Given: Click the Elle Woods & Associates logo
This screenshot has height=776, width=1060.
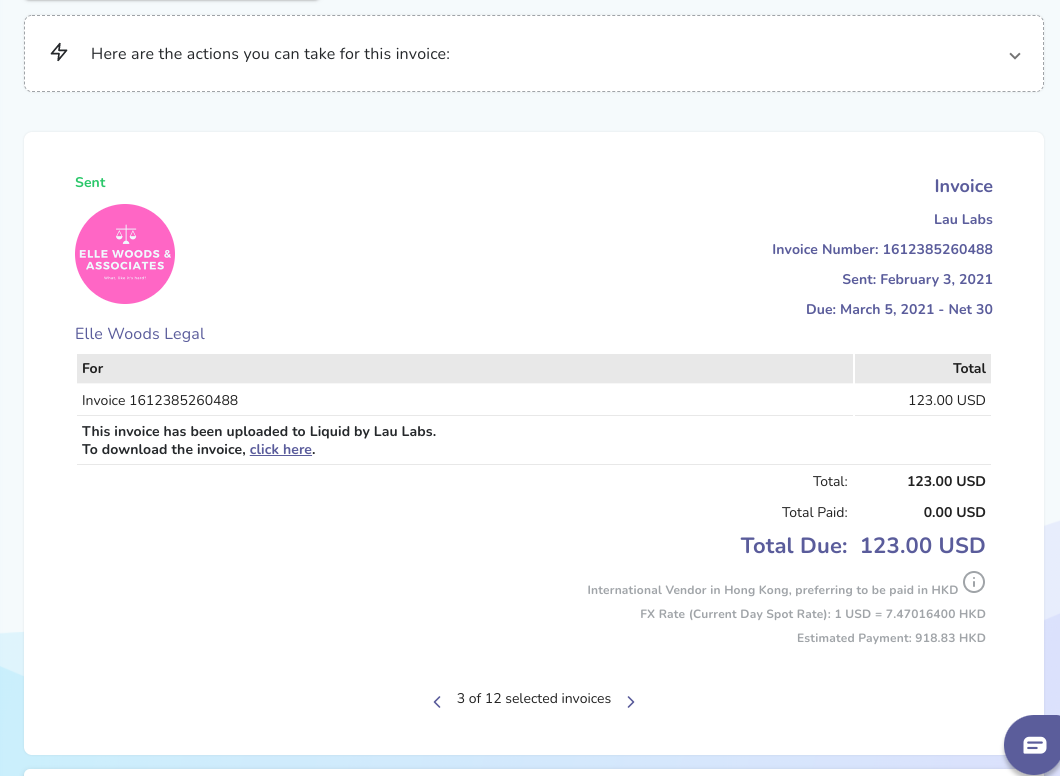Looking at the screenshot, I should [x=125, y=254].
